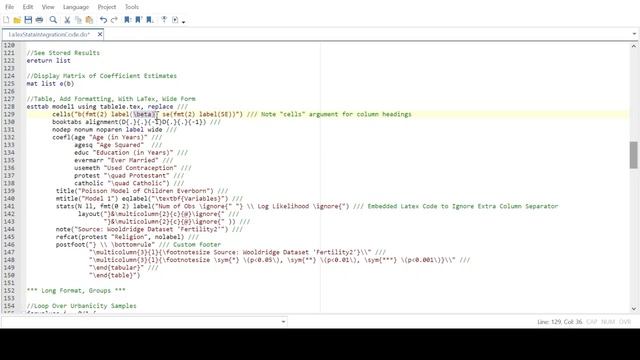The image size is (640, 360).
Task: Create a new do-file with the New icon
Action: 6,20
